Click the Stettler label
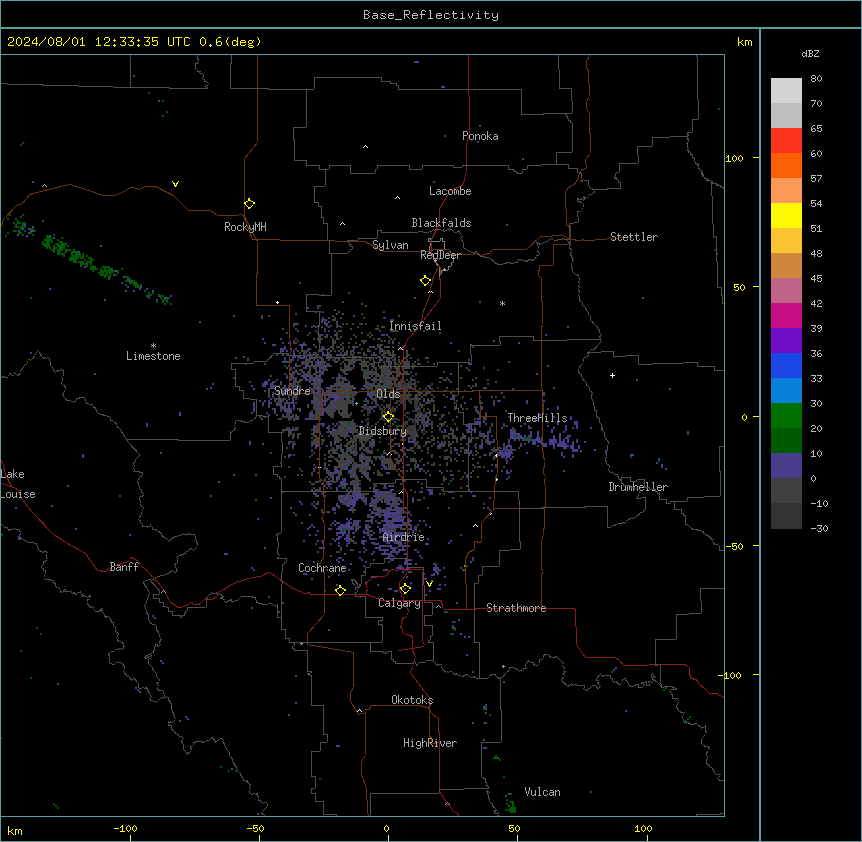 pos(634,237)
